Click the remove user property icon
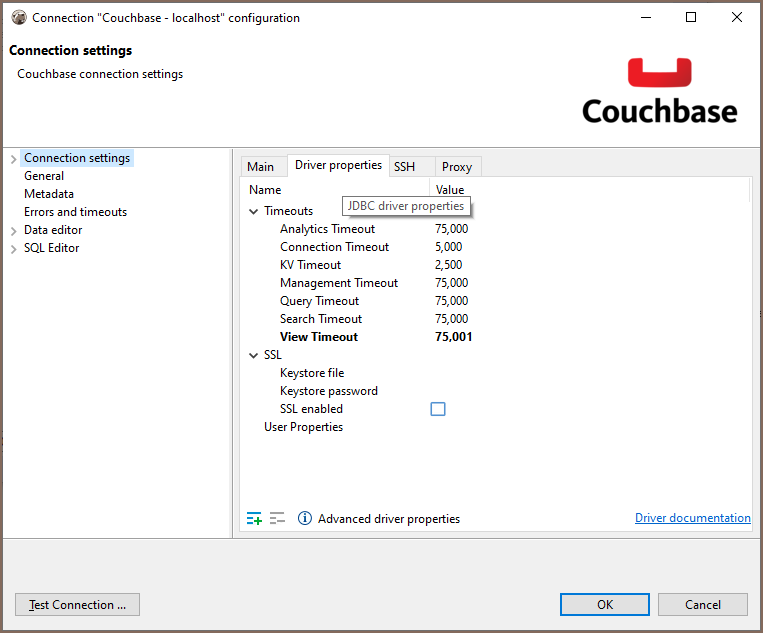Viewport: 763px width, 633px height. 277,518
